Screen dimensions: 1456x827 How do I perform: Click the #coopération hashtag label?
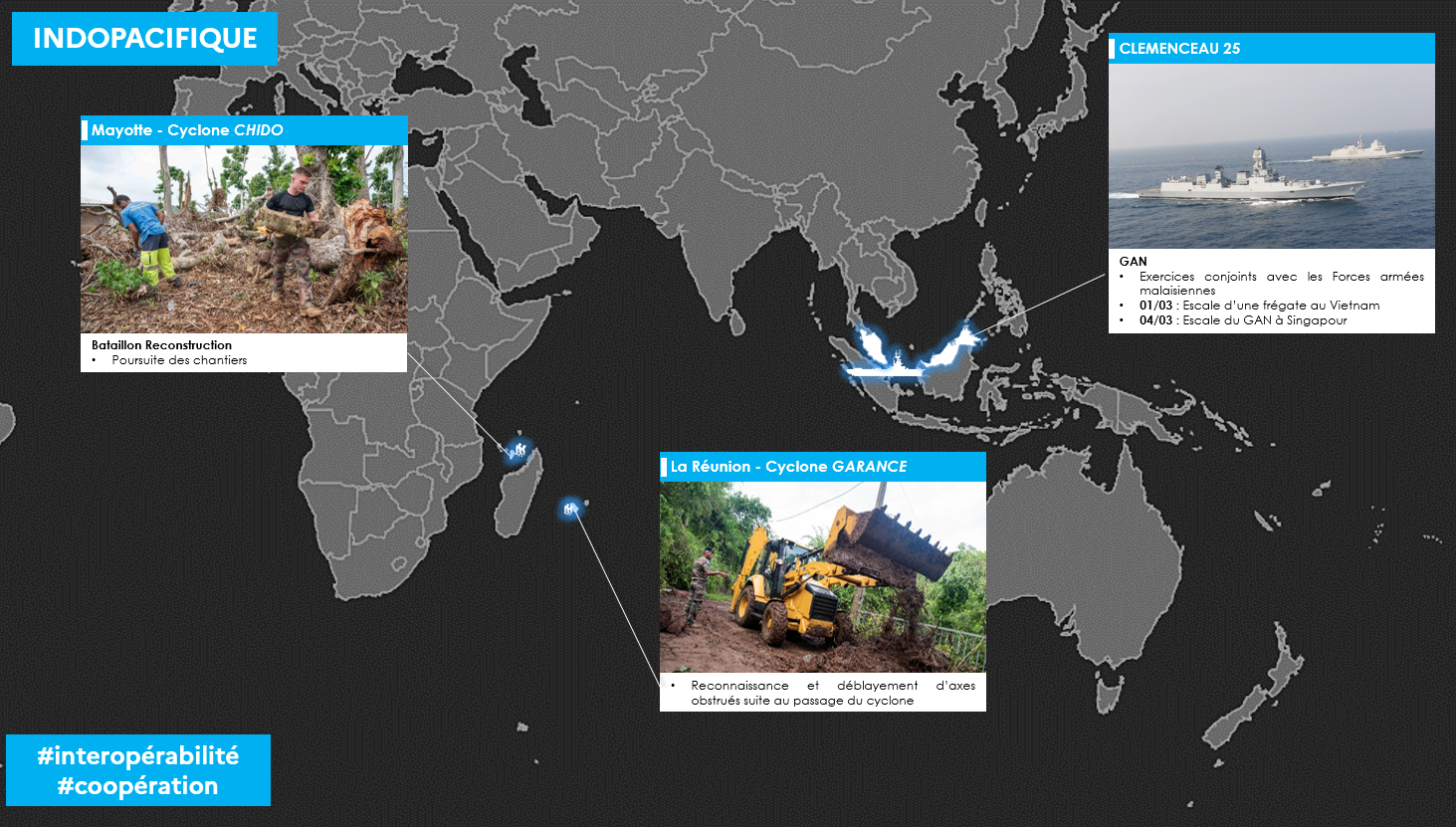(x=138, y=785)
